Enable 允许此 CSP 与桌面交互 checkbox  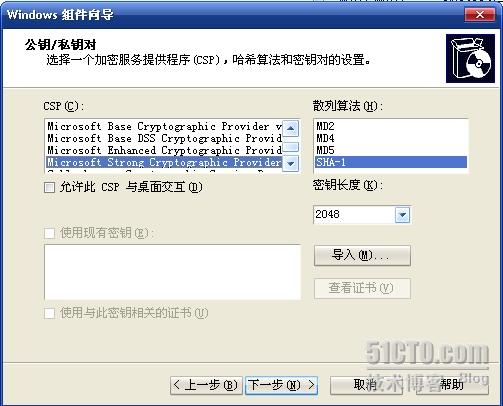50,188
